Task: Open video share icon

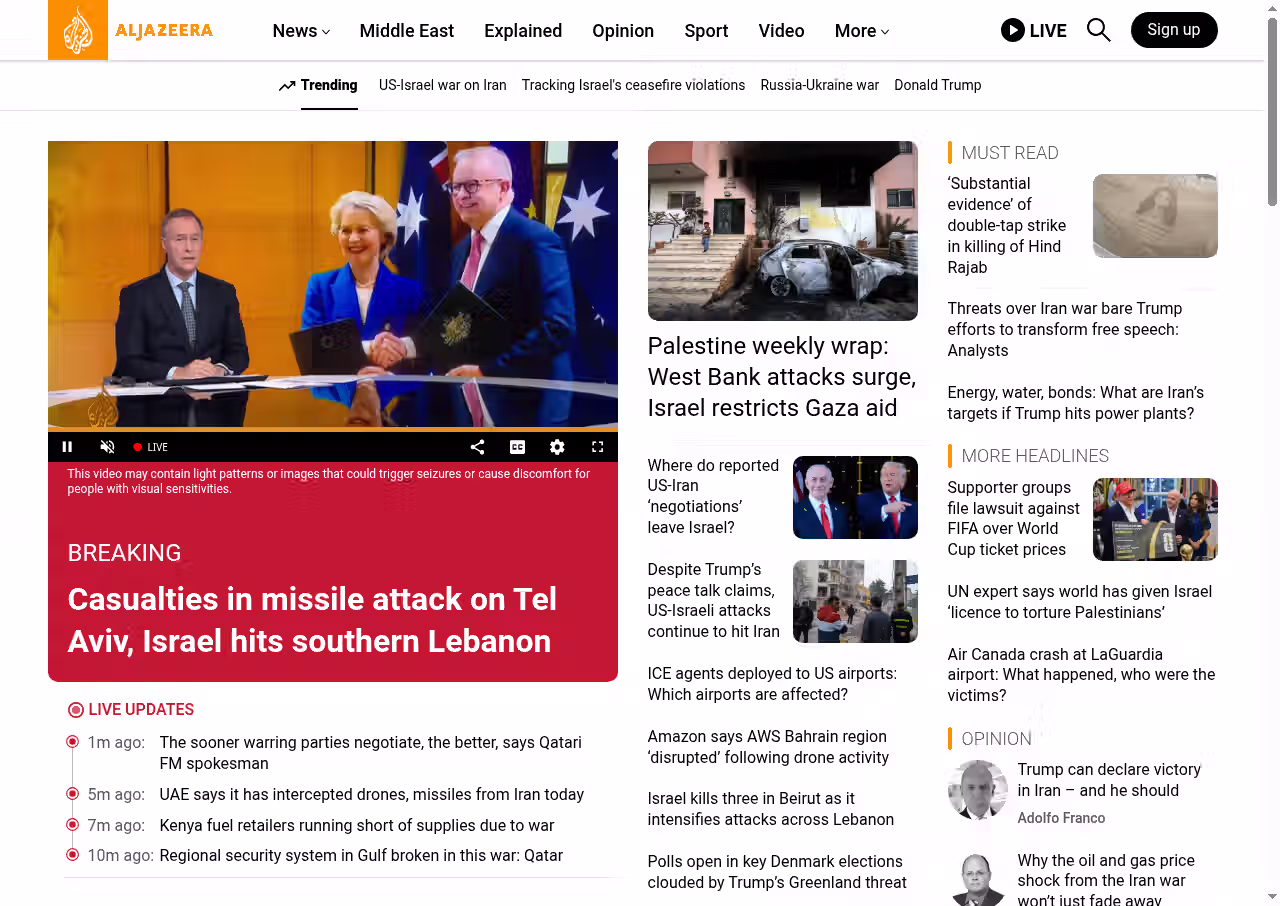Action: tap(477, 447)
